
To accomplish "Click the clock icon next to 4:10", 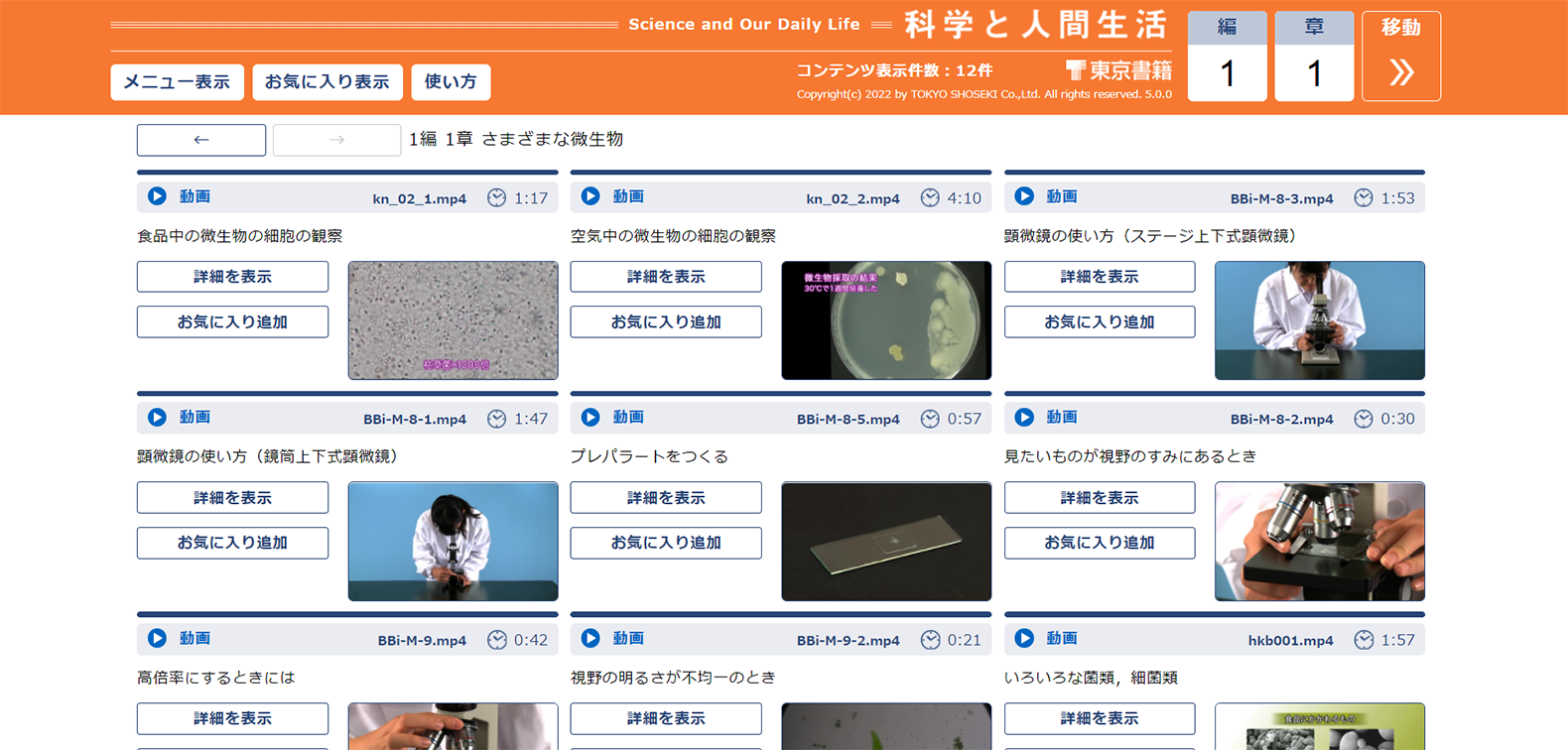I will (x=930, y=198).
